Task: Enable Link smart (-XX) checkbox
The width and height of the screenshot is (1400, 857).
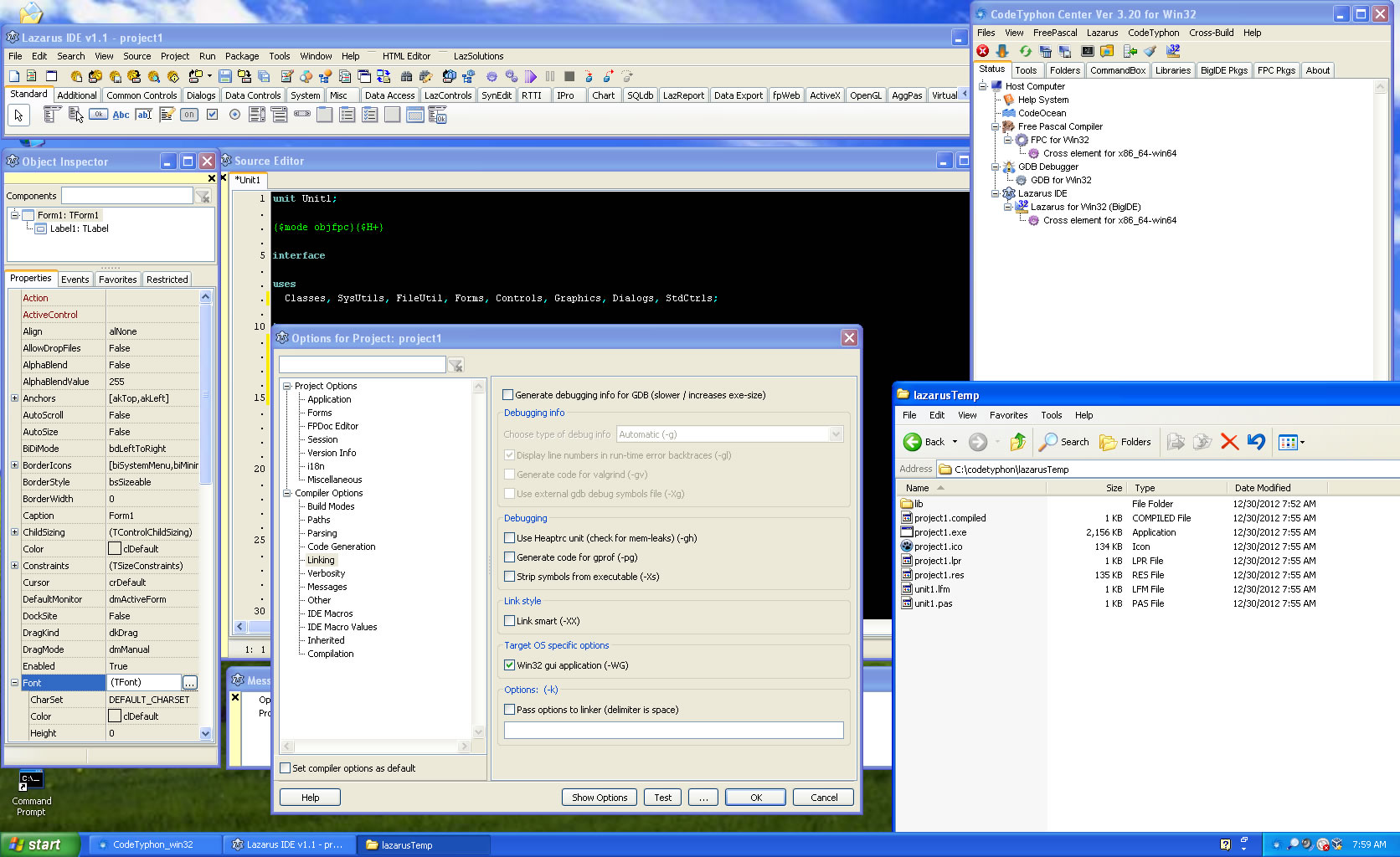Action: click(x=509, y=621)
